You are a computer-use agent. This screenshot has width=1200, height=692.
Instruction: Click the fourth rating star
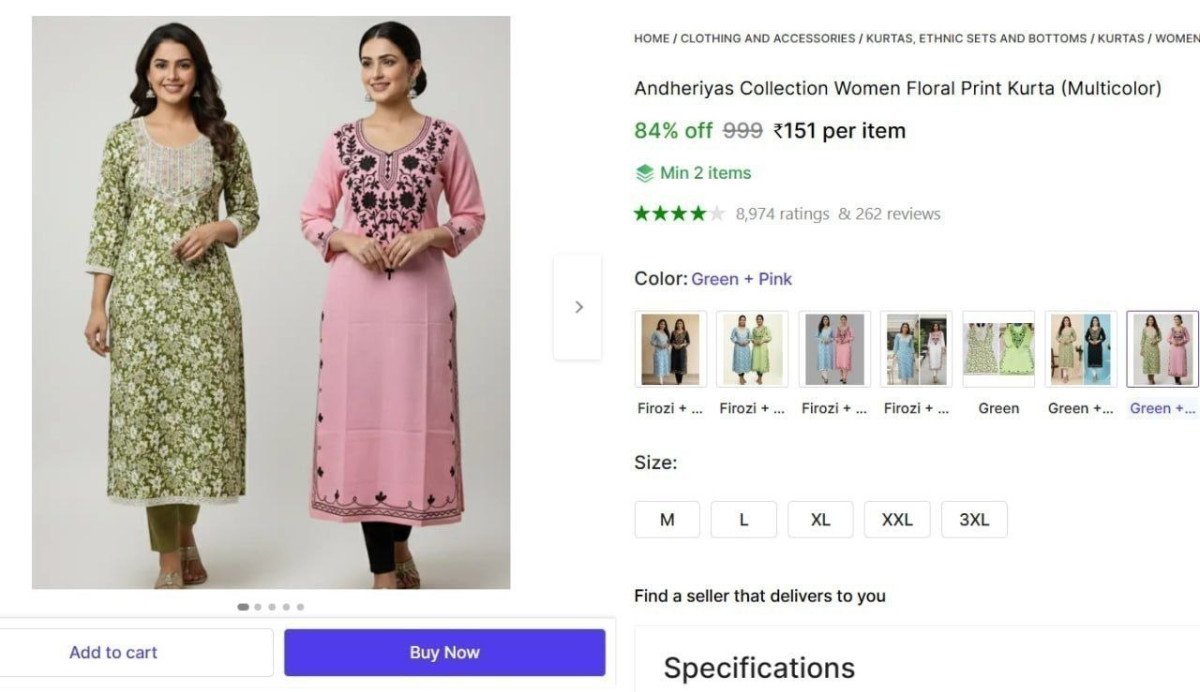698,213
